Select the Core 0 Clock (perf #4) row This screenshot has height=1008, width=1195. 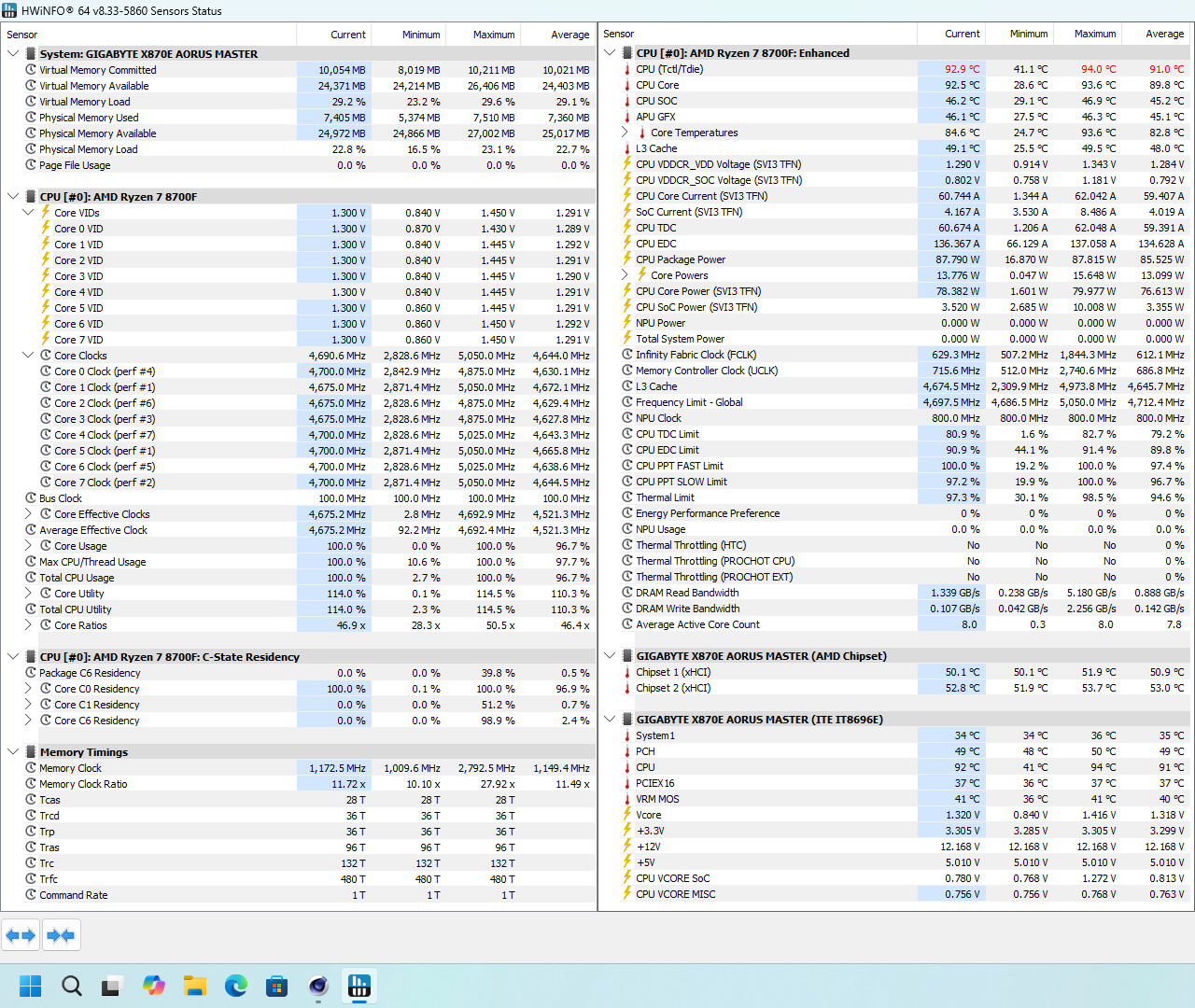point(299,371)
